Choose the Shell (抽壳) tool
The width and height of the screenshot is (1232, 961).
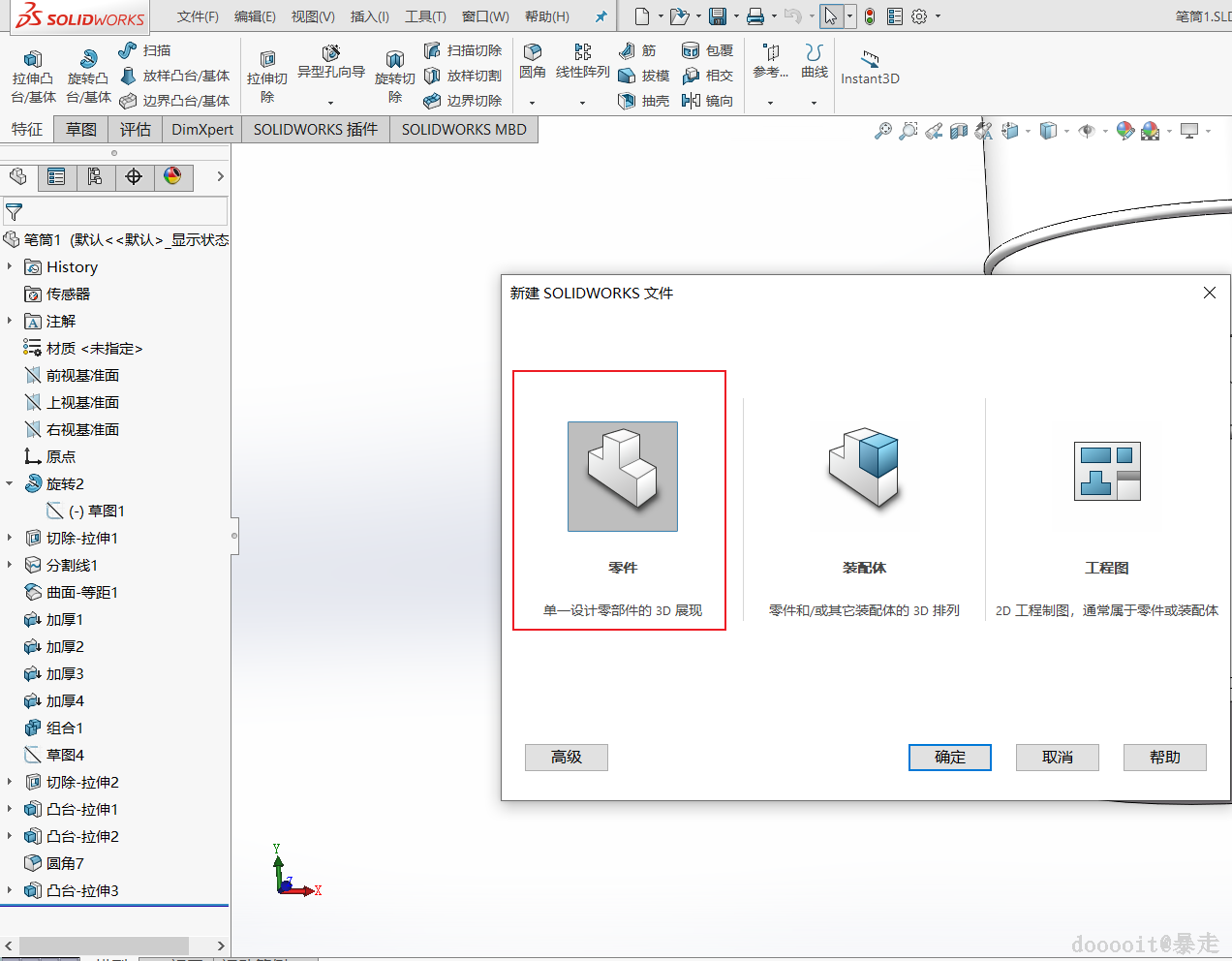click(644, 101)
